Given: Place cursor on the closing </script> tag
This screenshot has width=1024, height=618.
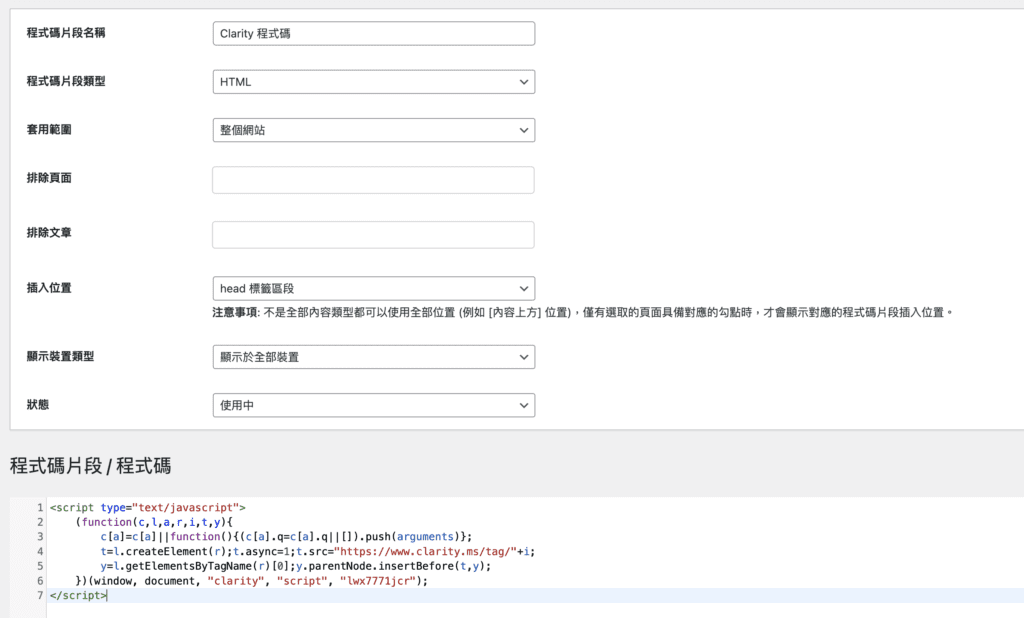Looking at the screenshot, I should coord(77,595).
